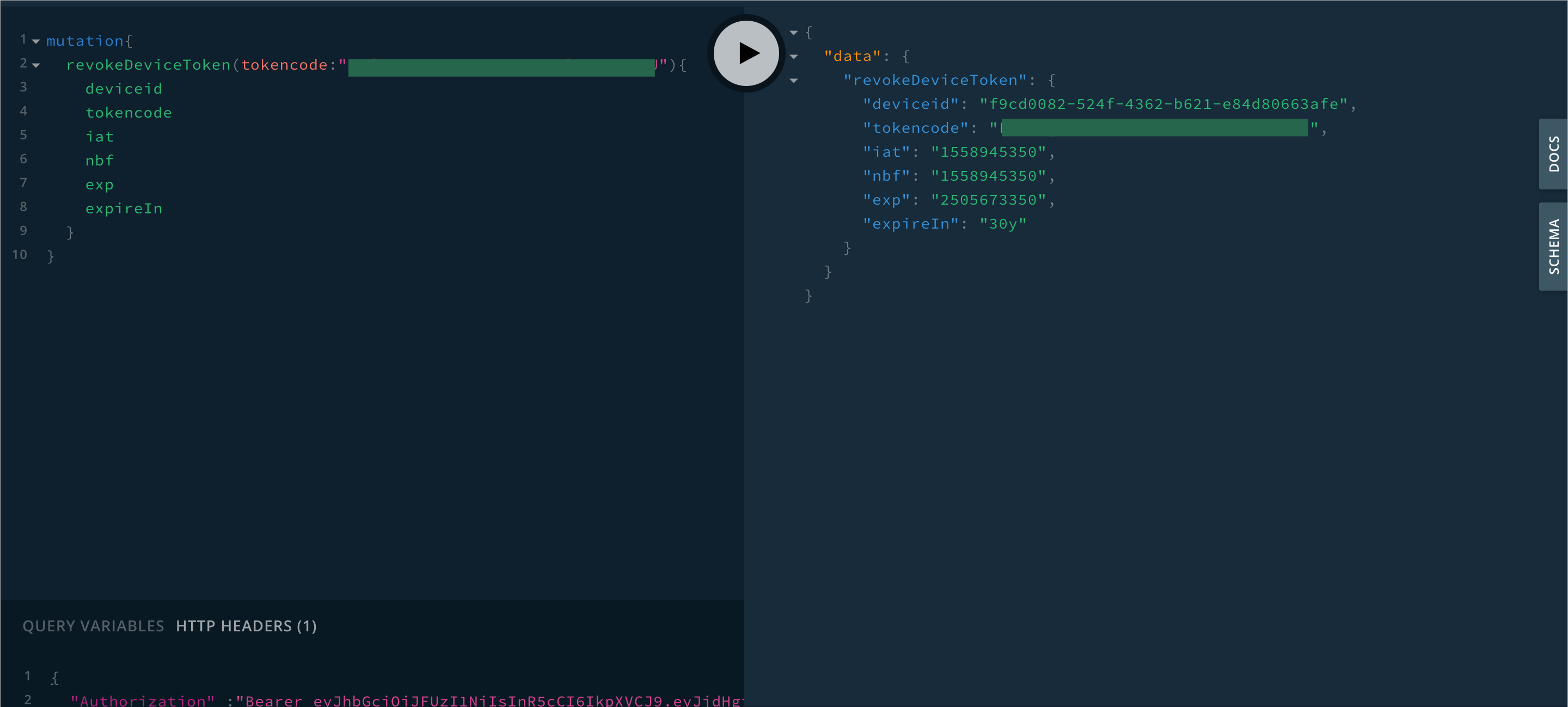Click the exp field on line 7
Viewport: 1568px width, 707px height.
point(99,185)
